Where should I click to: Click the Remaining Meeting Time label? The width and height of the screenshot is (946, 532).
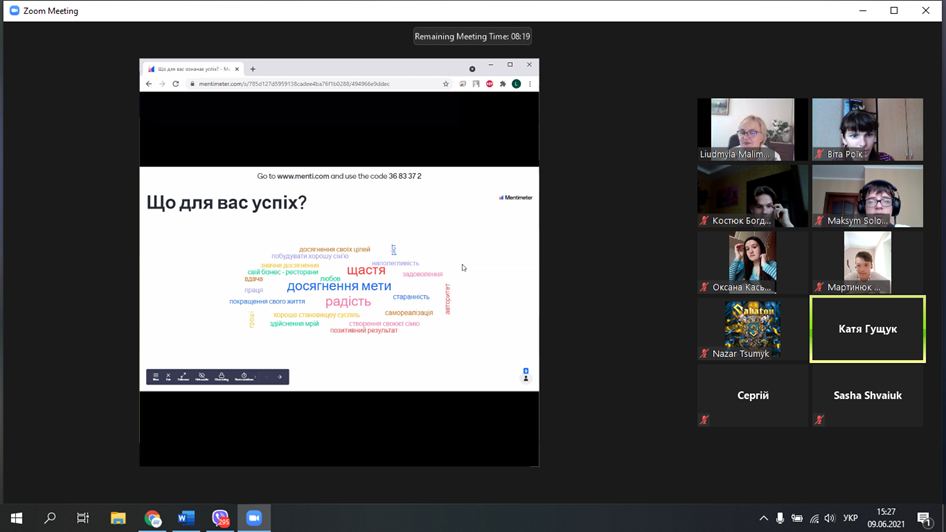click(x=473, y=36)
